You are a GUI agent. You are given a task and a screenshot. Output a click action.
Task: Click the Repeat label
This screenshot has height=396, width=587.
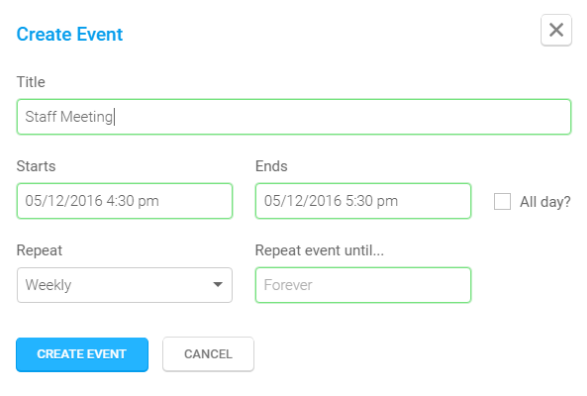click(39, 250)
